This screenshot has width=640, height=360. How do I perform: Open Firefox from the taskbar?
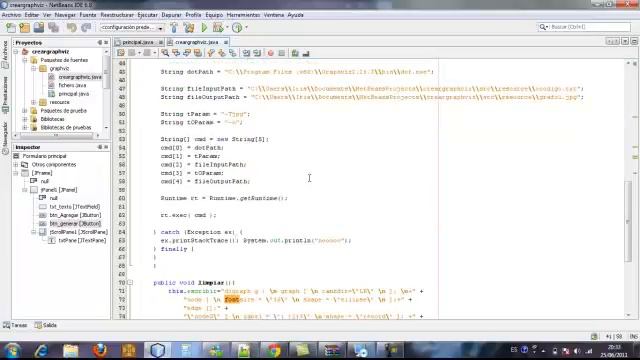(x=100, y=350)
